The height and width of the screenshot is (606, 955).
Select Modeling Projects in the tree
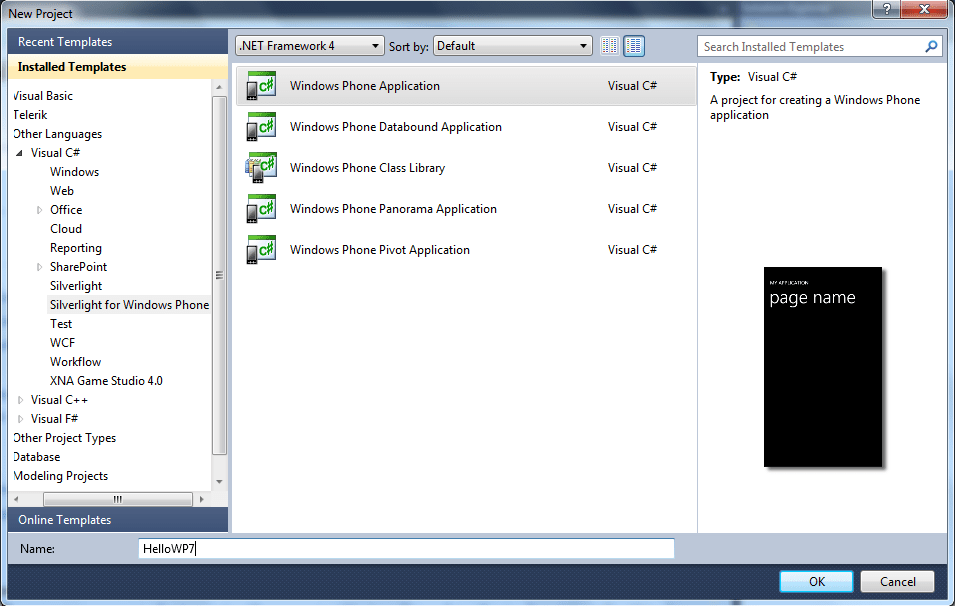(60, 476)
